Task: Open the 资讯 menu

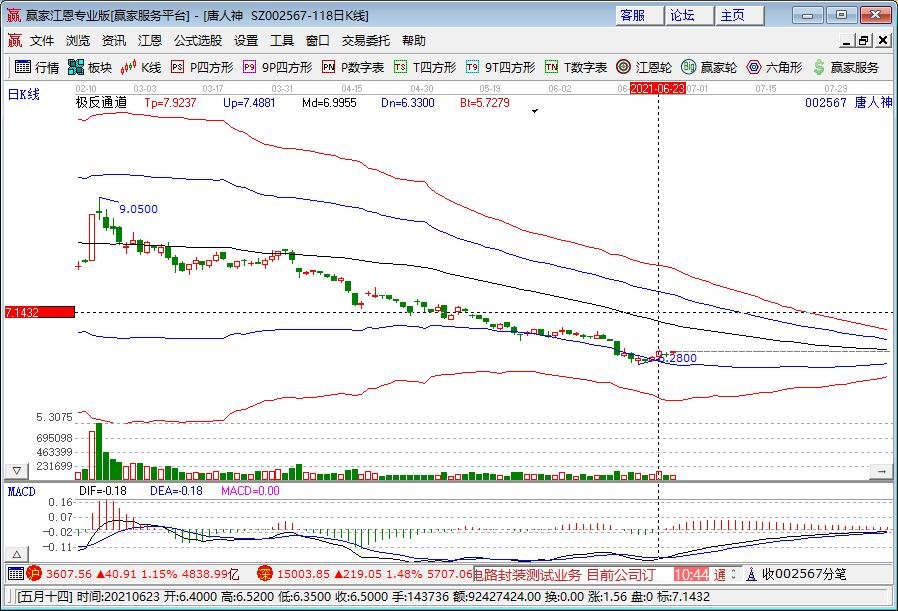Action: coord(114,41)
